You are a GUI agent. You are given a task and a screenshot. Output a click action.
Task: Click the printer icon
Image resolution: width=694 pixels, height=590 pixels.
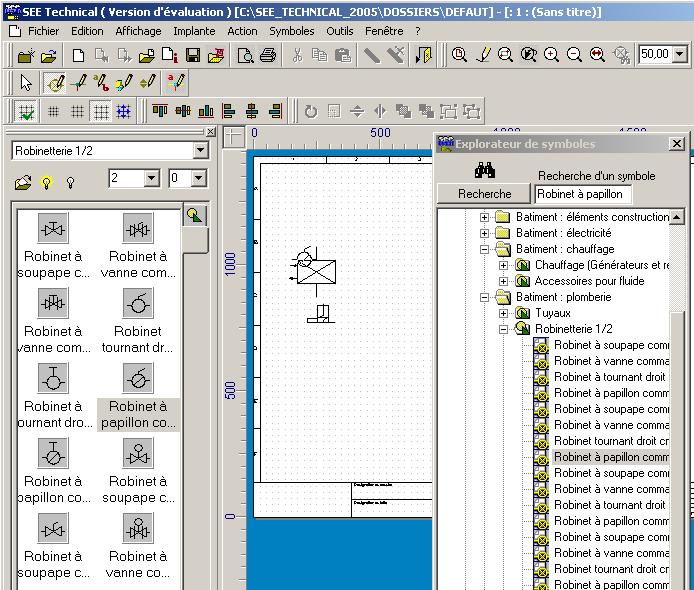click(268, 56)
